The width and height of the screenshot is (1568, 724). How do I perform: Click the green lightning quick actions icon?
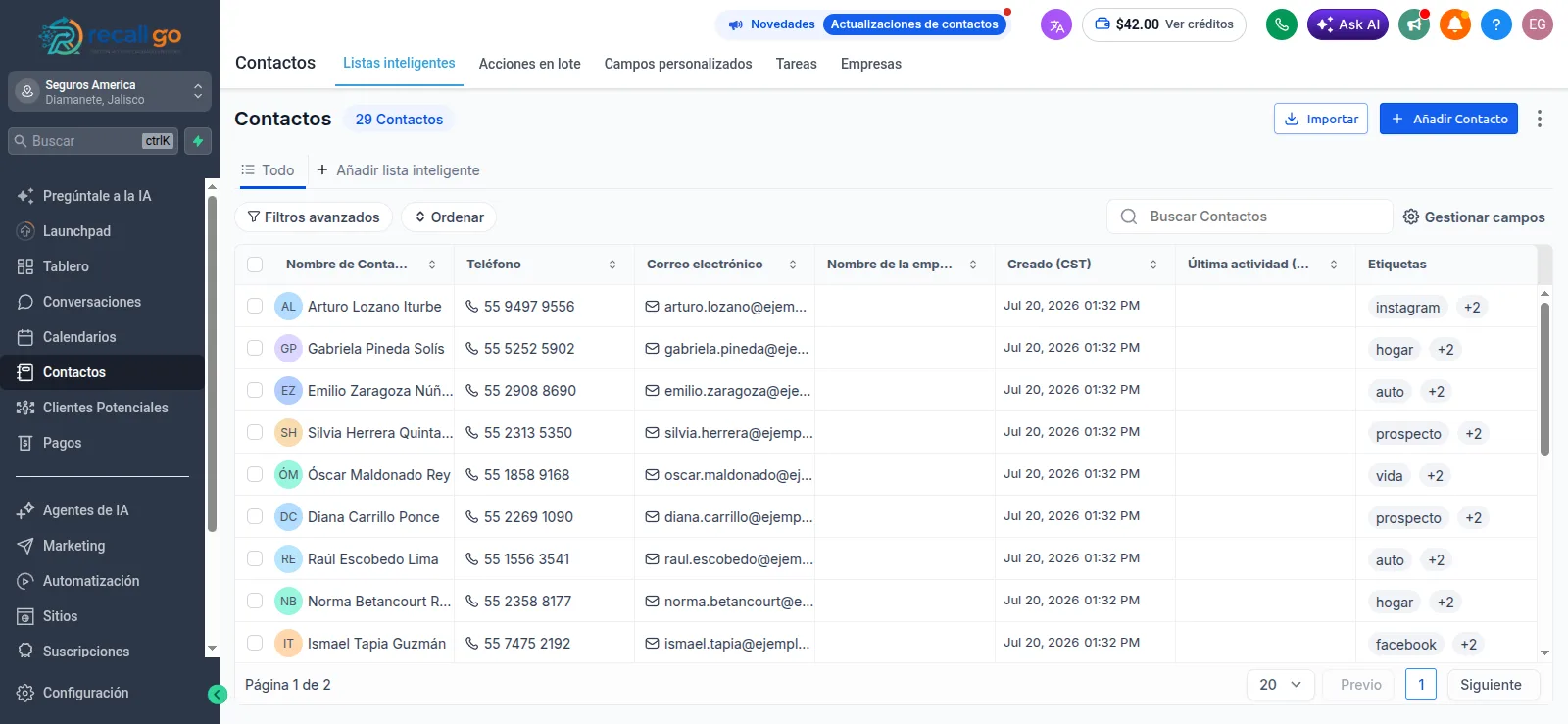[198, 141]
